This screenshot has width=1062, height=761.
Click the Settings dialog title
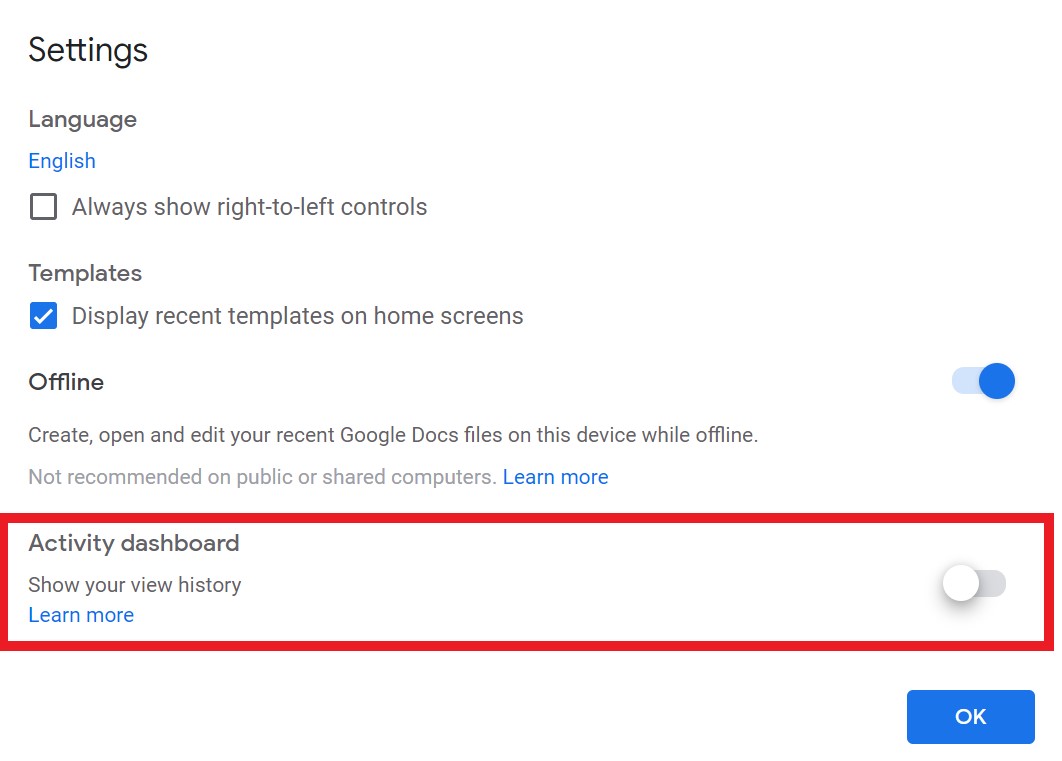tap(88, 50)
